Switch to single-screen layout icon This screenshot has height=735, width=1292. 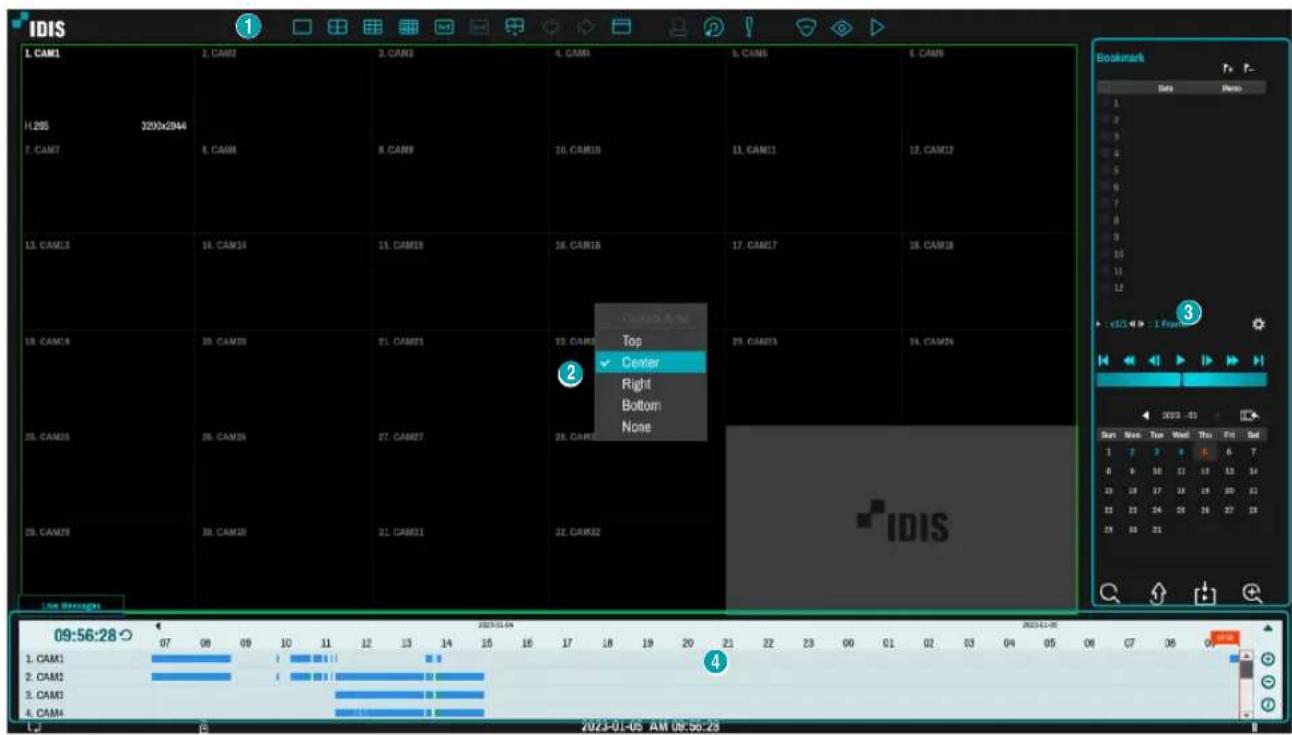[302, 27]
